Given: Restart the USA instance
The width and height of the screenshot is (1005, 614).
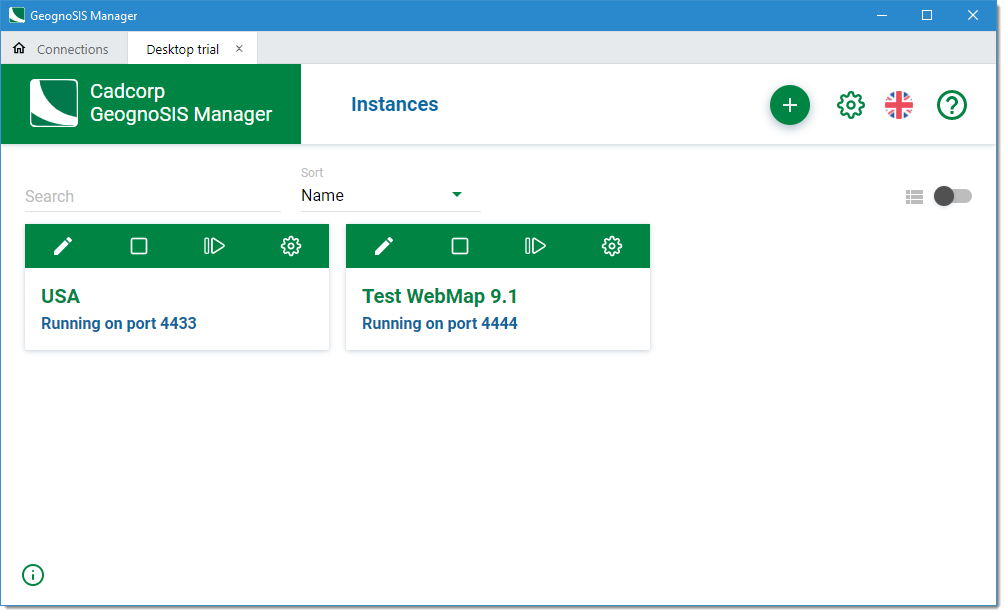Looking at the screenshot, I should click(x=214, y=245).
